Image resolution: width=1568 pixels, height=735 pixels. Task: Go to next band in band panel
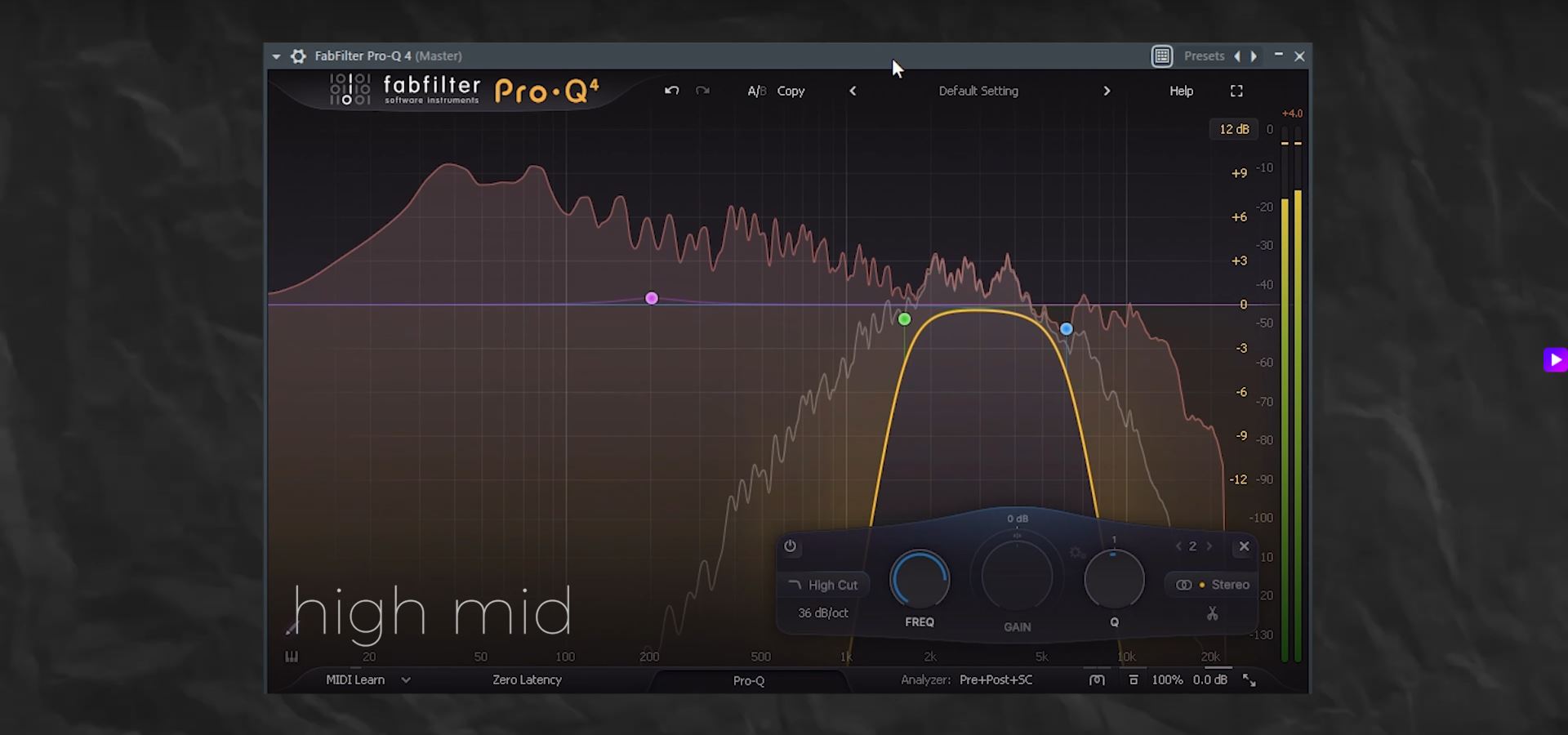(x=1209, y=546)
